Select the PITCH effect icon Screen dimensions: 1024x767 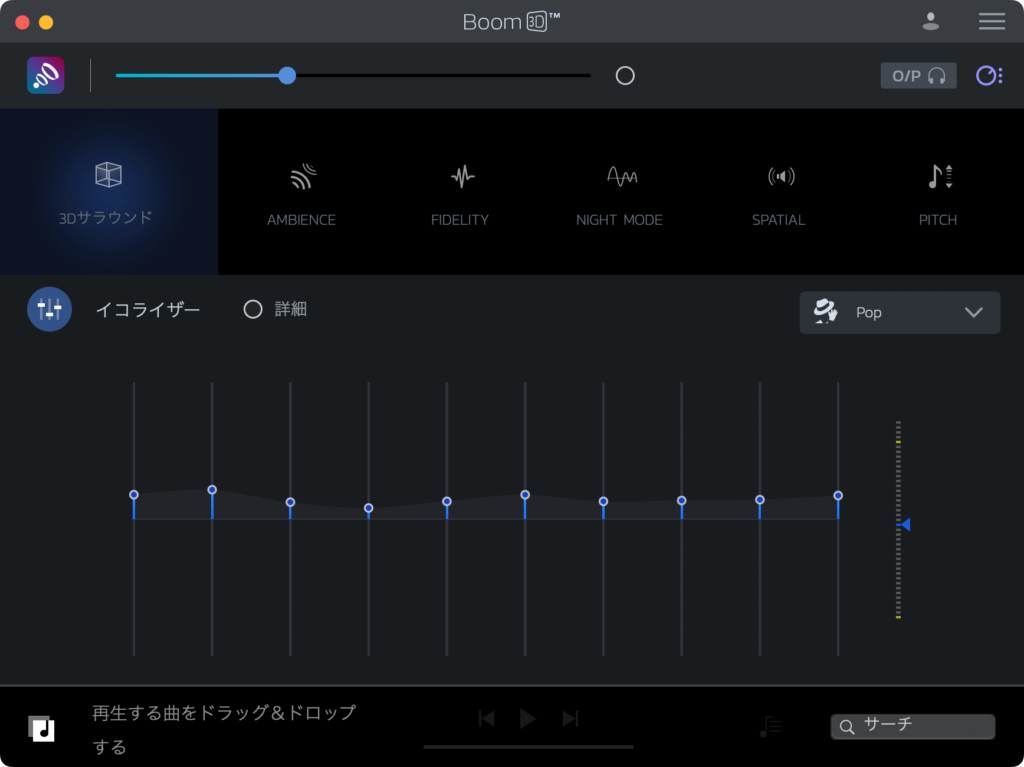click(x=939, y=178)
